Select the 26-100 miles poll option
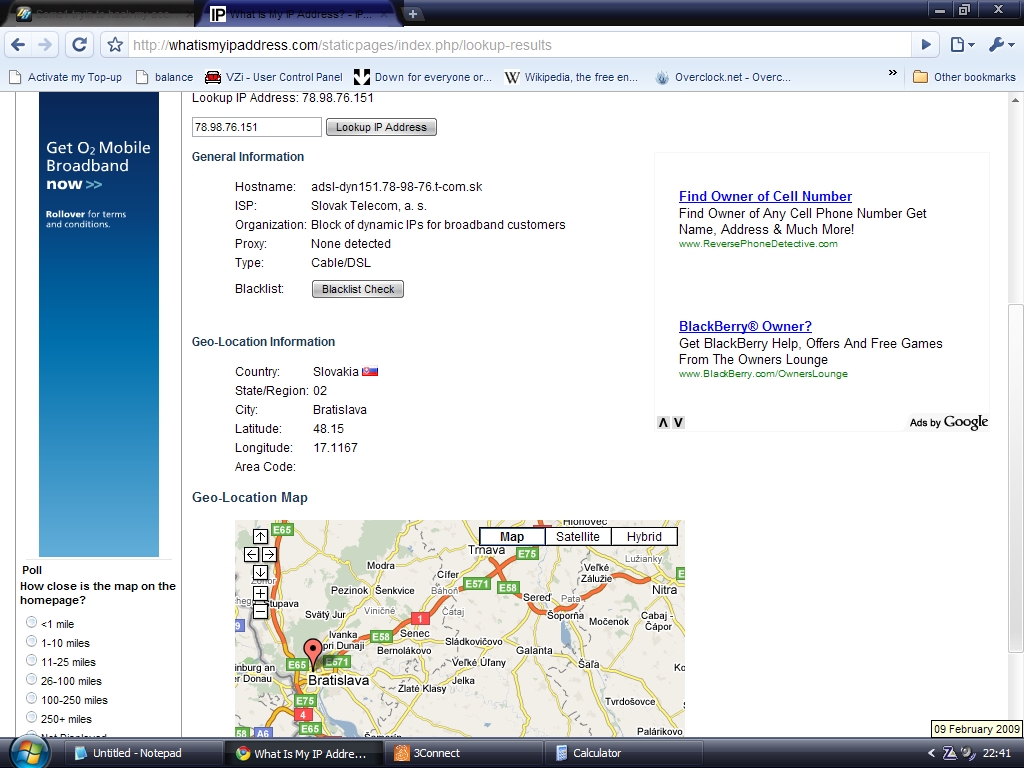 click(x=31, y=679)
